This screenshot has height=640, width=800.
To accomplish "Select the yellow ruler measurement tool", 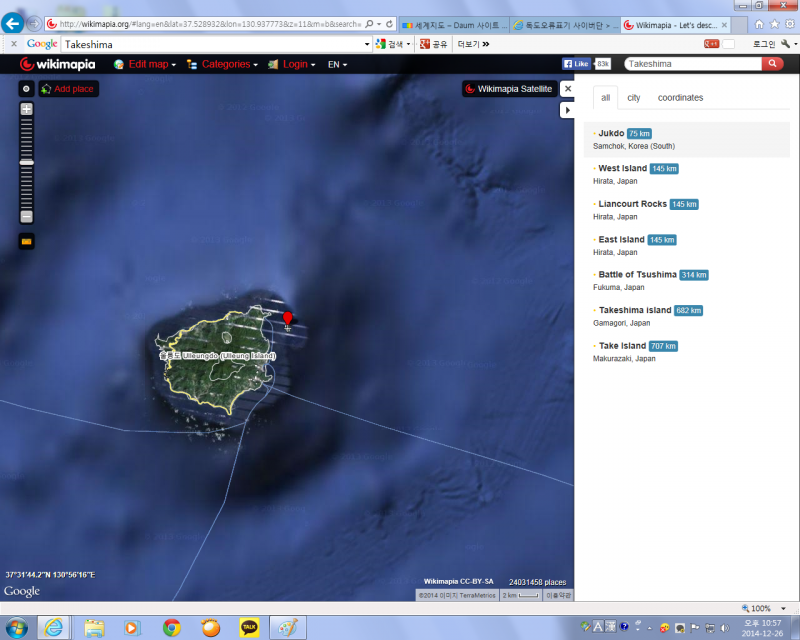I will point(27,241).
